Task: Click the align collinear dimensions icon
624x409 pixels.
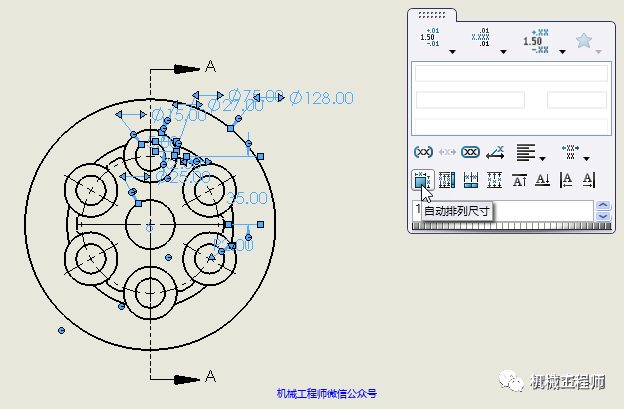Action: pos(471,180)
